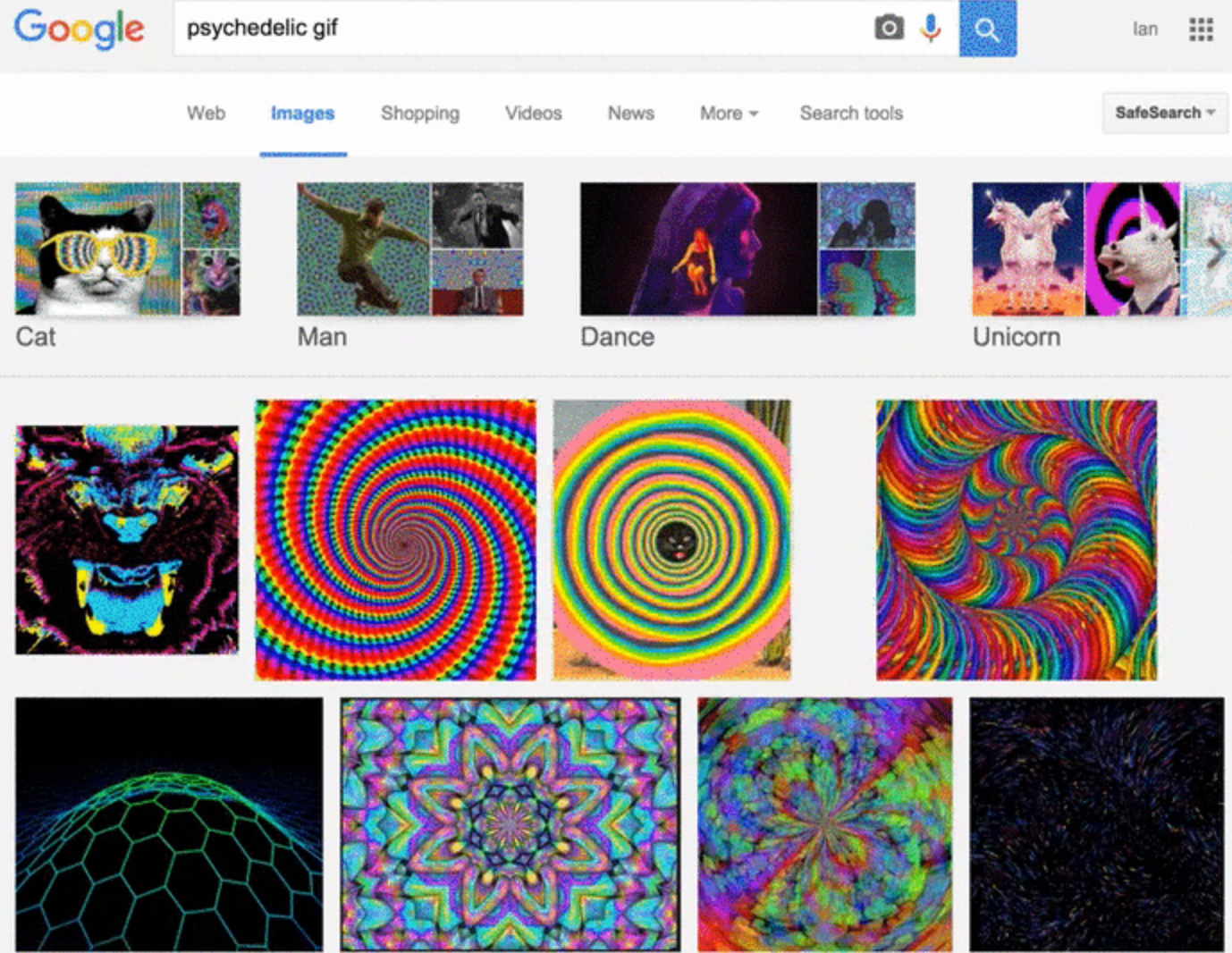Screen dimensions: 1232x953
Task: Open search by image with the camera icon
Action: pos(887,28)
